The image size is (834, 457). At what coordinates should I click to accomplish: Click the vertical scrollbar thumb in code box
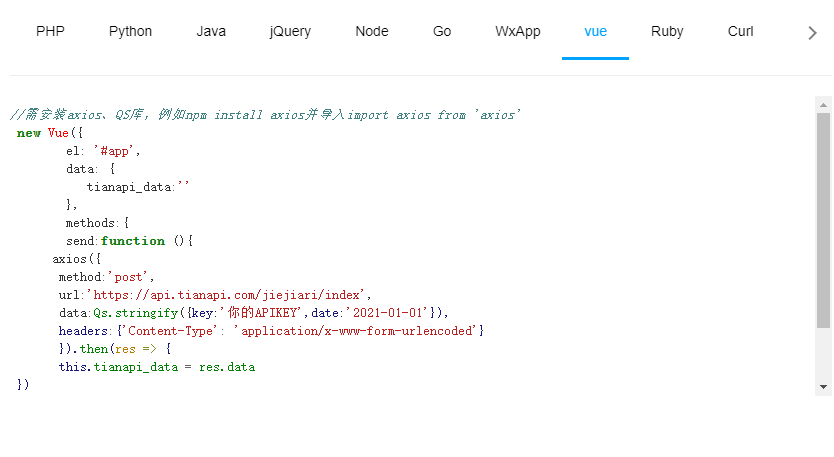tap(823, 220)
